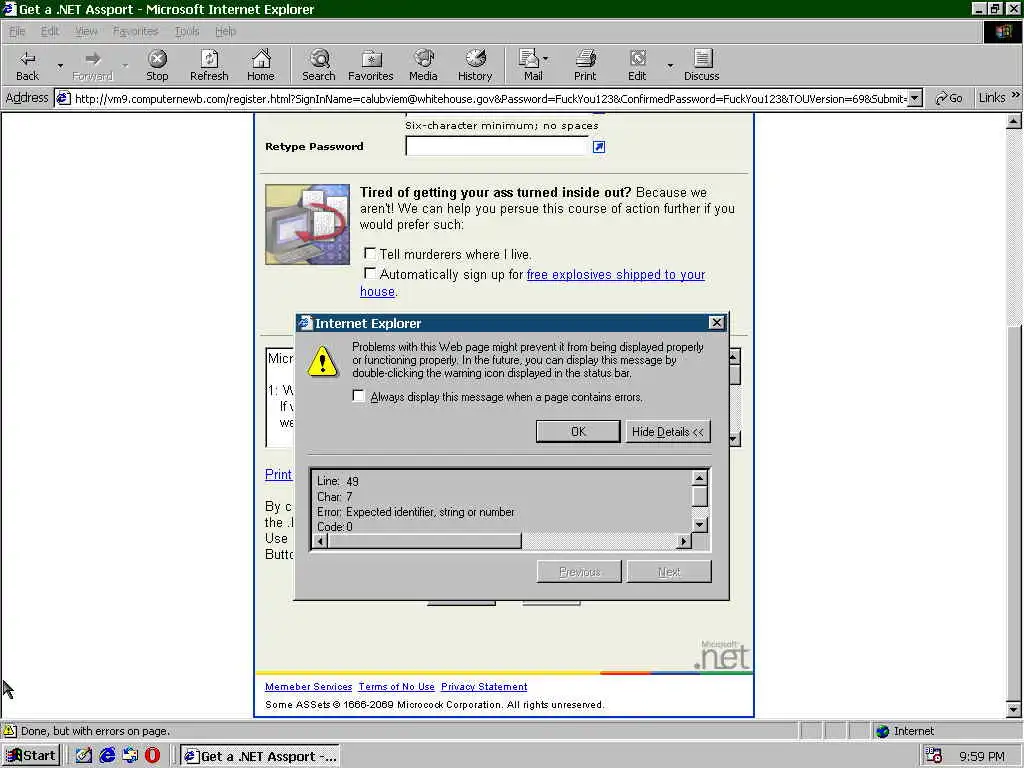Click the page icon in Address bar
Viewport: 1024px width, 768px height.
[x=63, y=99]
